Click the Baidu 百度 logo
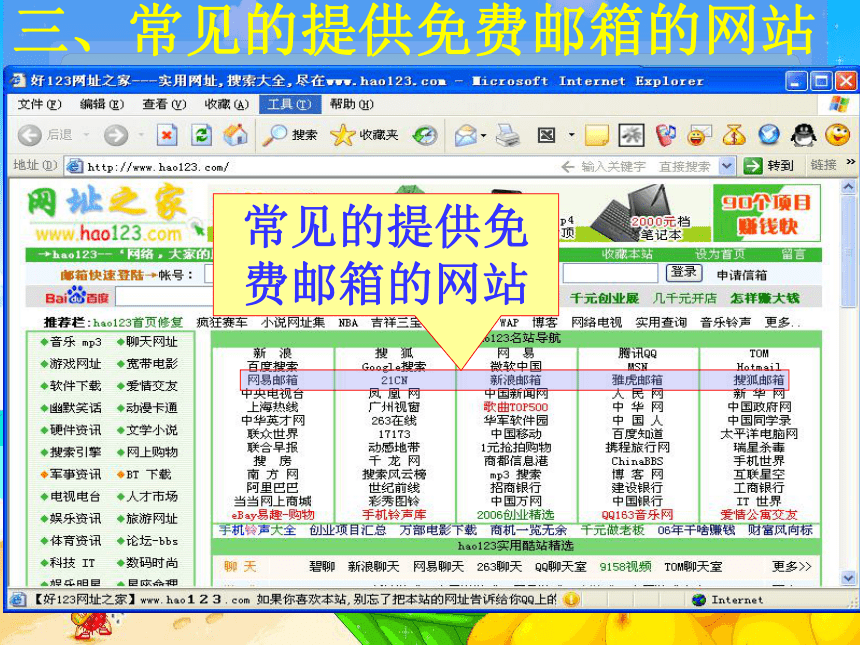The width and height of the screenshot is (860, 645). [77, 297]
